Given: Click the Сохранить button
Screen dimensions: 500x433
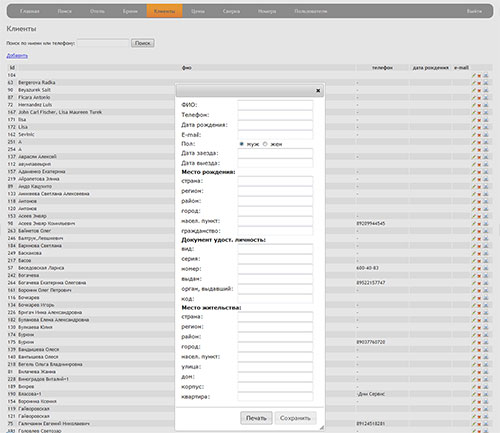Looking at the screenshot, I should [295, 418].
